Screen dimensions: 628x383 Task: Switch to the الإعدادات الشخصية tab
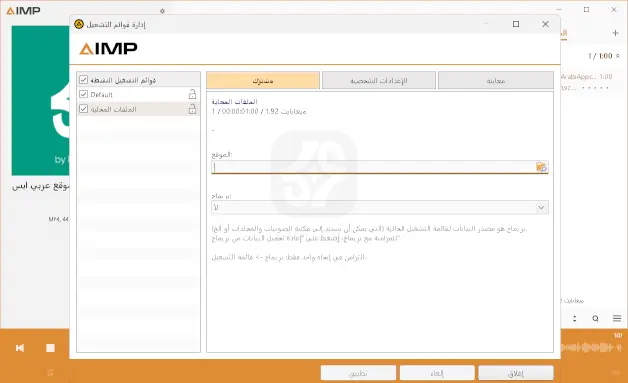(x=378, y=81)
